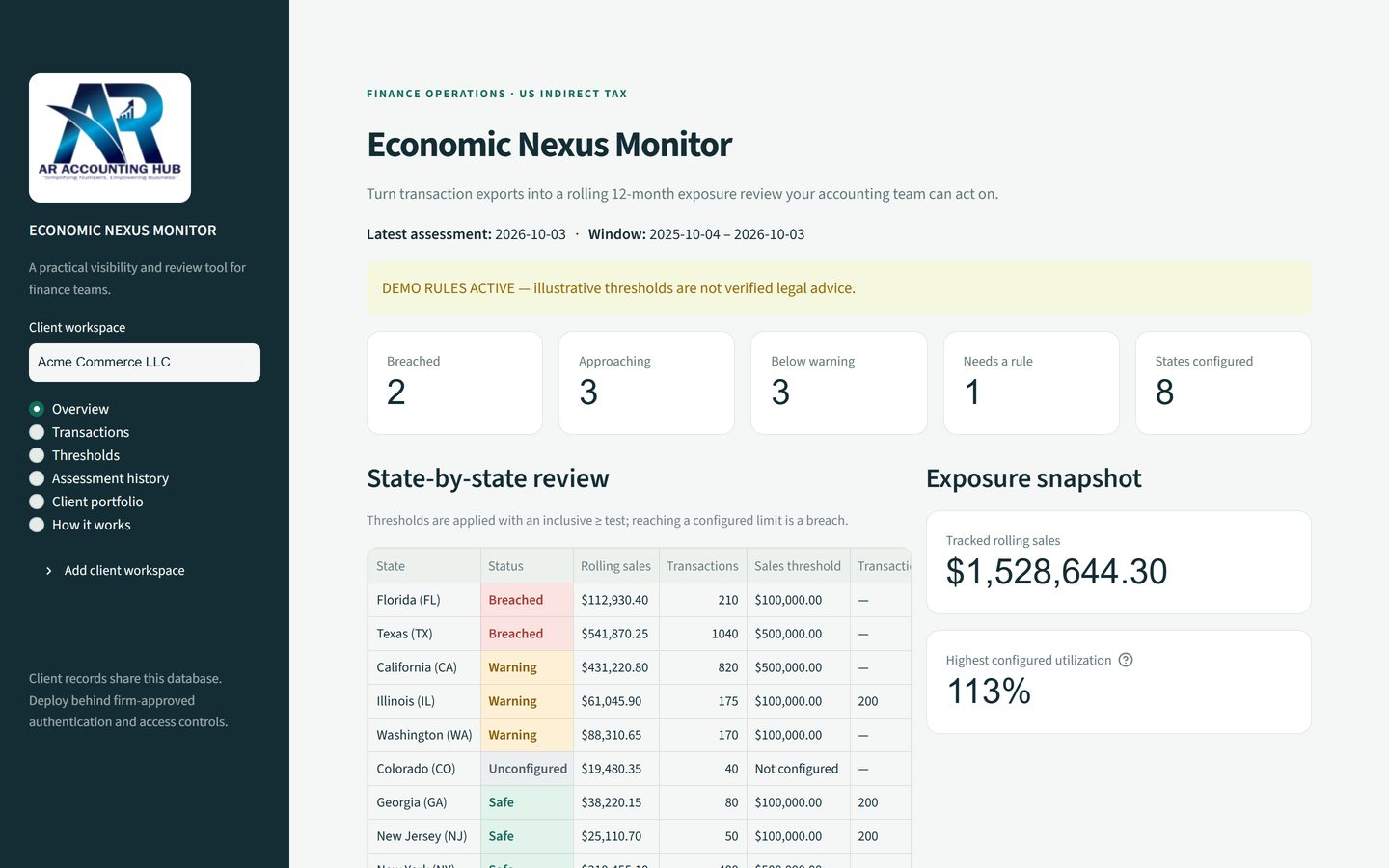This screenshot has width=1389, height=868.
Task: Click the Florida (FL) state cell
Action: (x=424, y=600)
